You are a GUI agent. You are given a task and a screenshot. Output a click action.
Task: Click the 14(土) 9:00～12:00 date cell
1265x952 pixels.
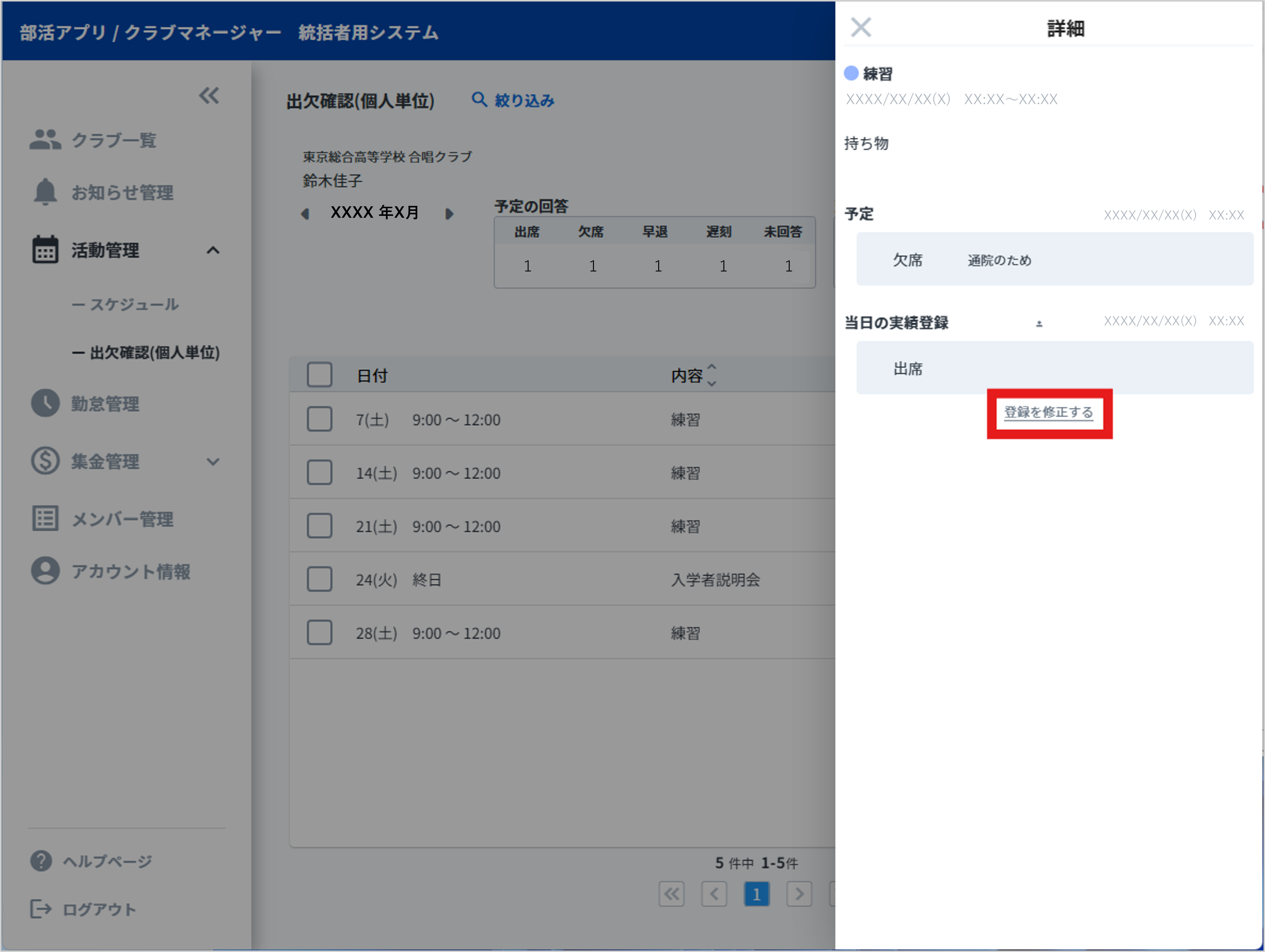click(x=428, y=473)
